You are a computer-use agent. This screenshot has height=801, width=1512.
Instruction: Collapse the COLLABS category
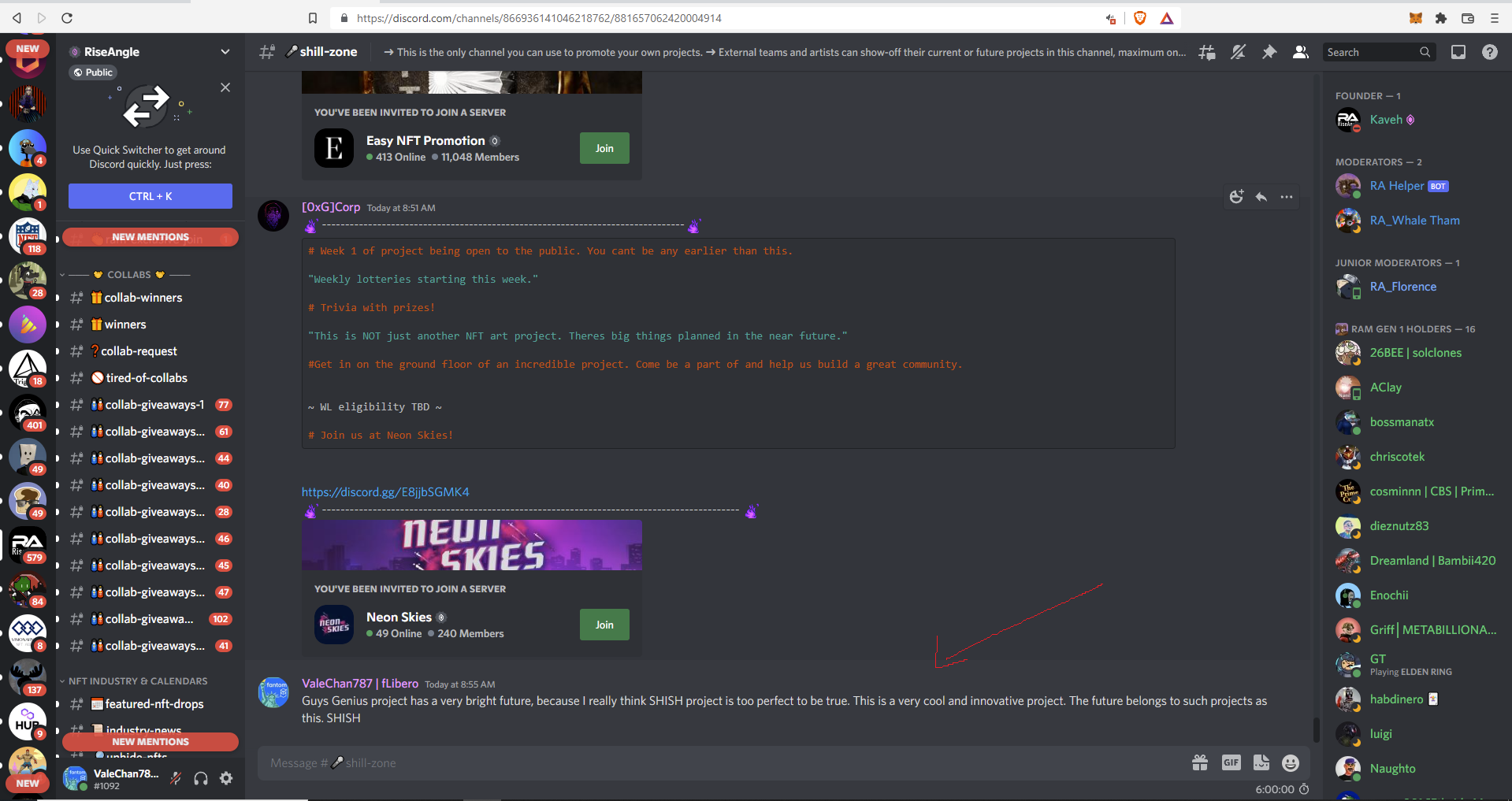tap(128, 275)
